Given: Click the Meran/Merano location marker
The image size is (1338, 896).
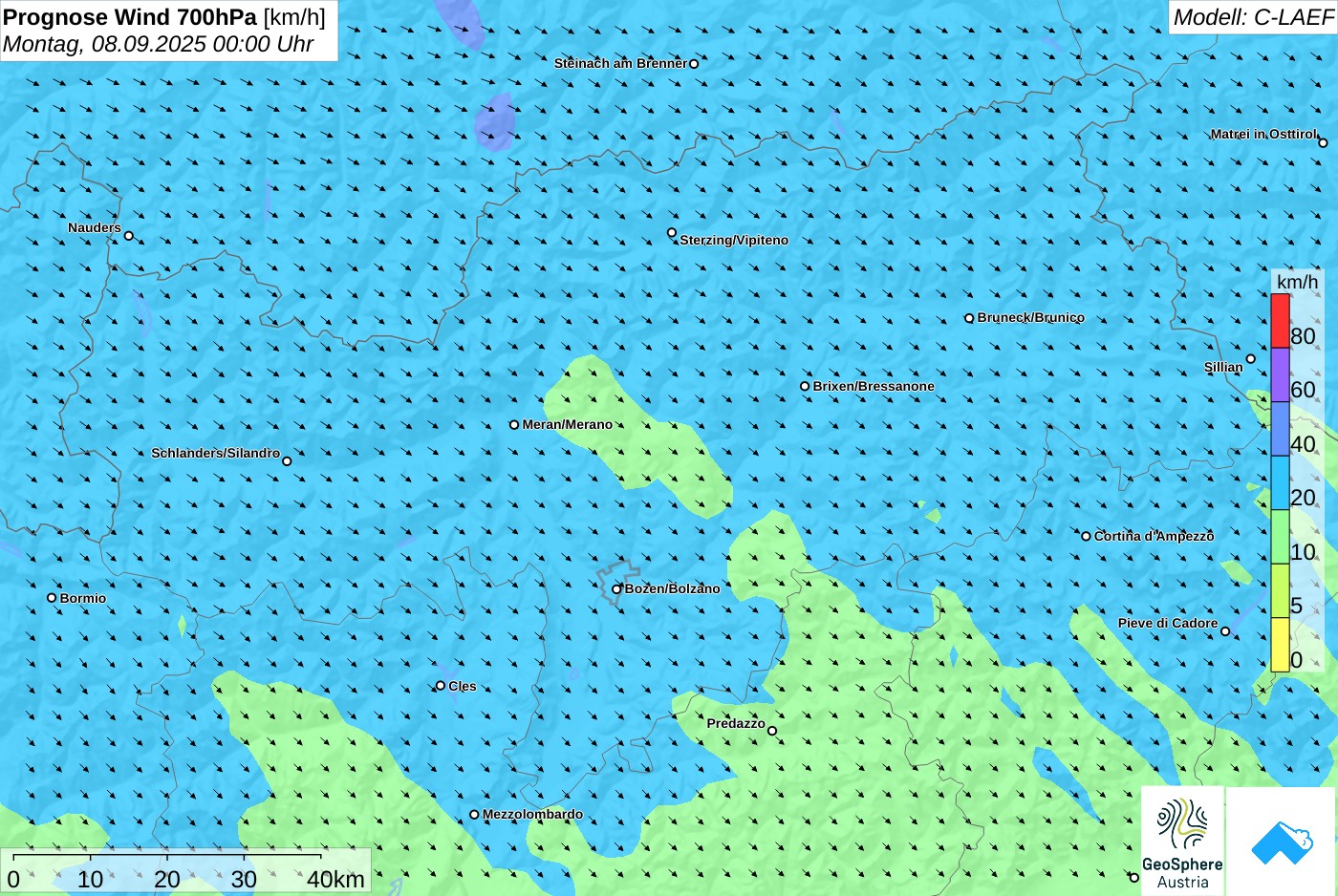Looking at the screenshot, I should 514,425.
